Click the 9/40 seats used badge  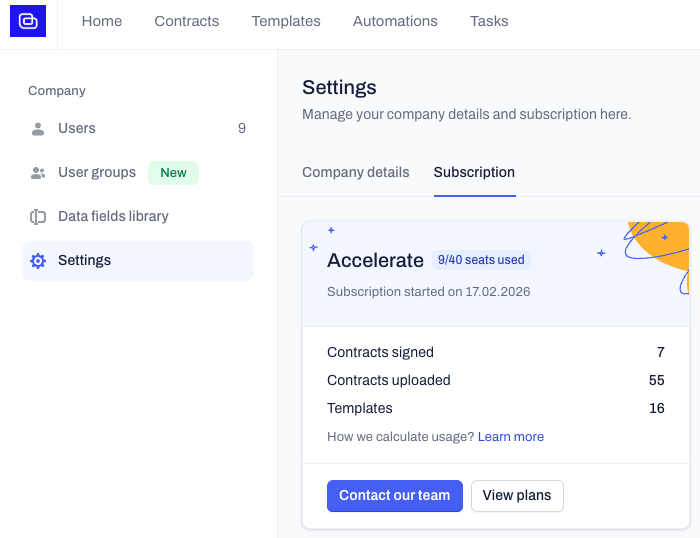pos(480,260)
